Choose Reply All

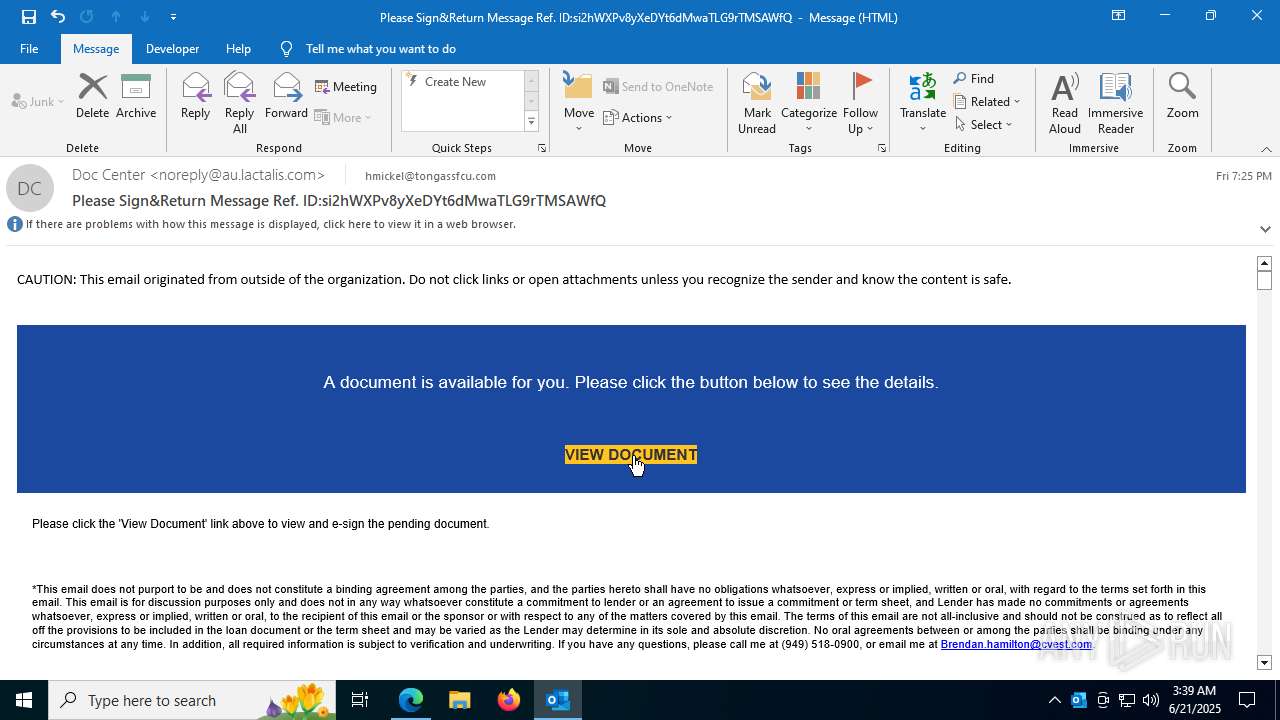point(239,103)
